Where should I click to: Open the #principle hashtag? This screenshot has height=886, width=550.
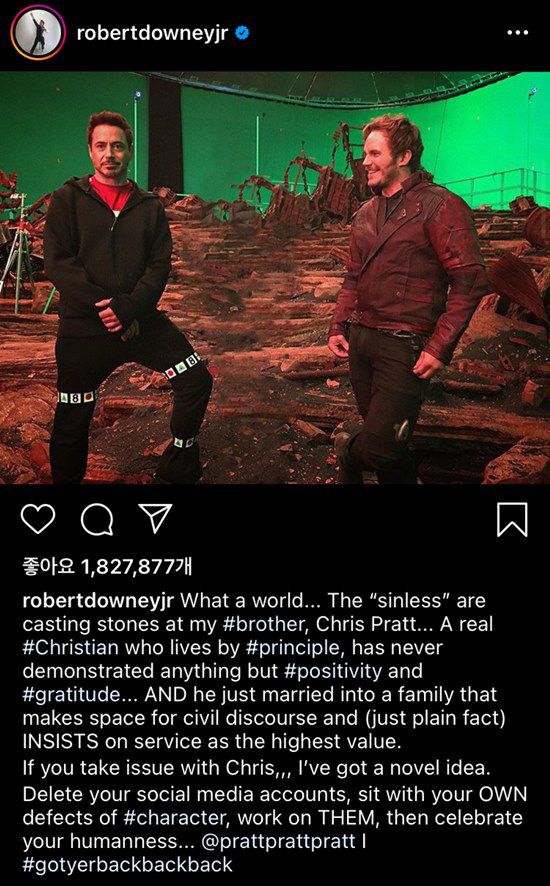pyautogui.click(x=293, y=648)
